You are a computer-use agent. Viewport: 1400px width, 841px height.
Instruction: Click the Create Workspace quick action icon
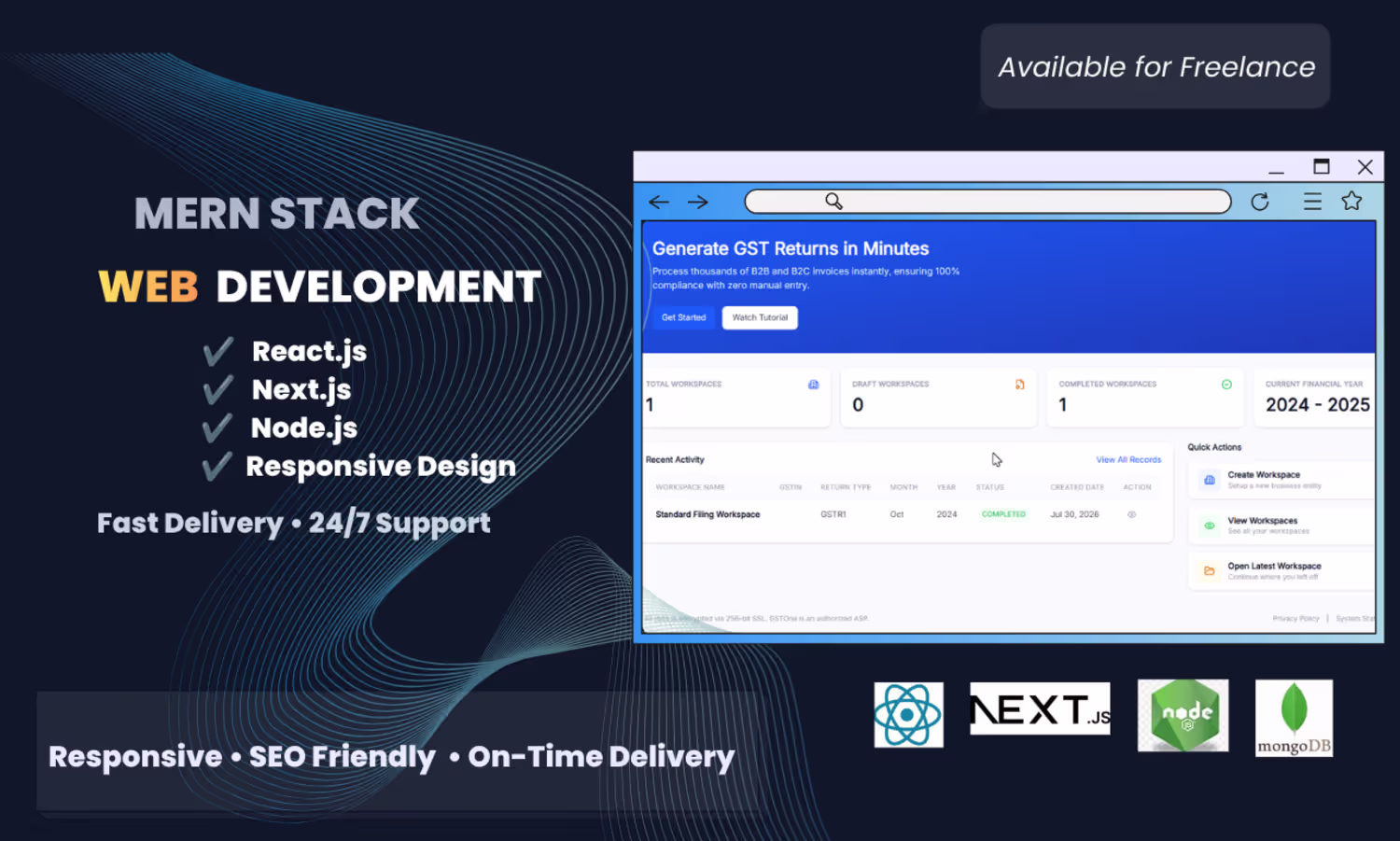pos(1210,480)
